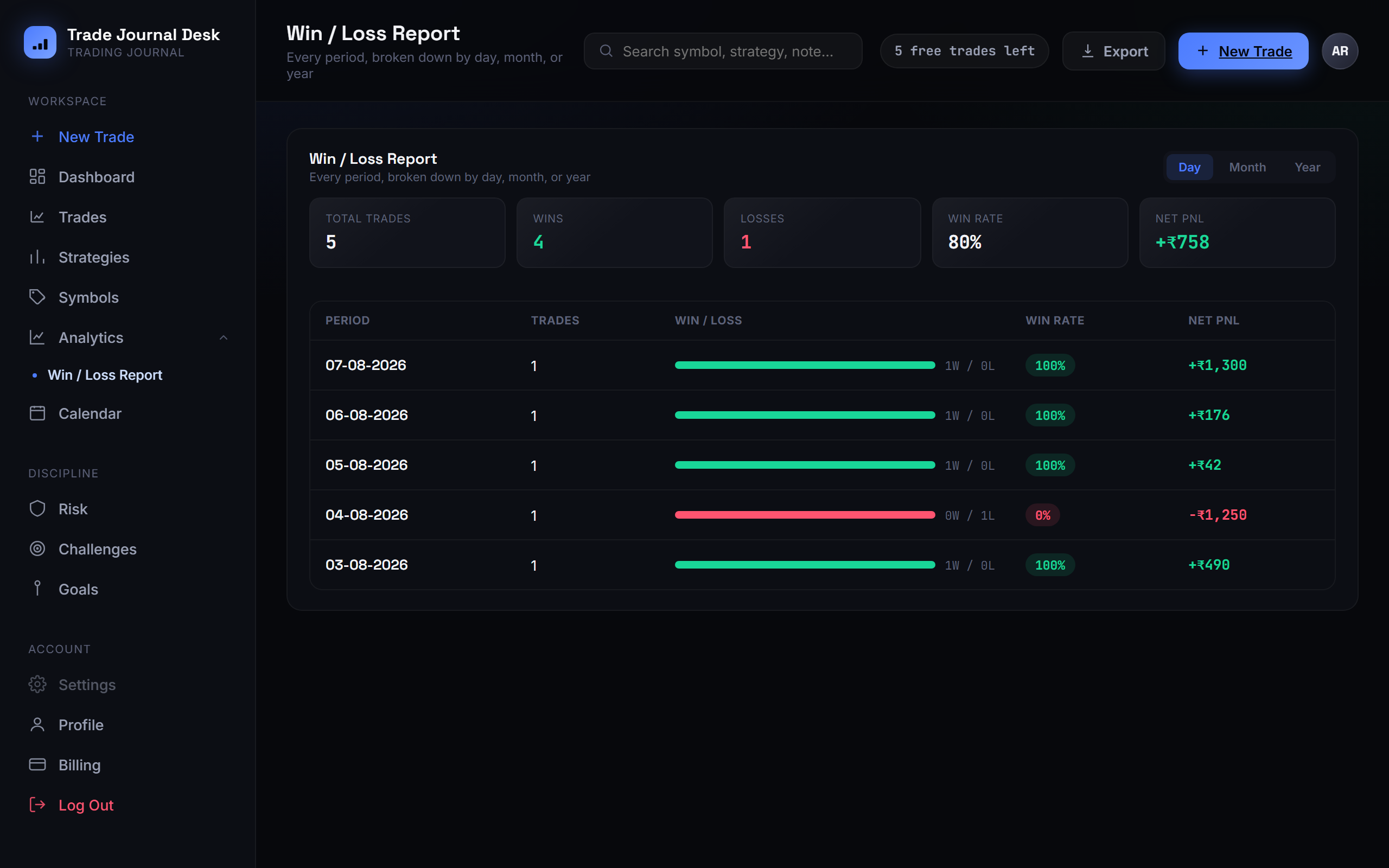Click the download icon in Export button
Viewport: 1389px width, 868px height.
(1088, 51)
